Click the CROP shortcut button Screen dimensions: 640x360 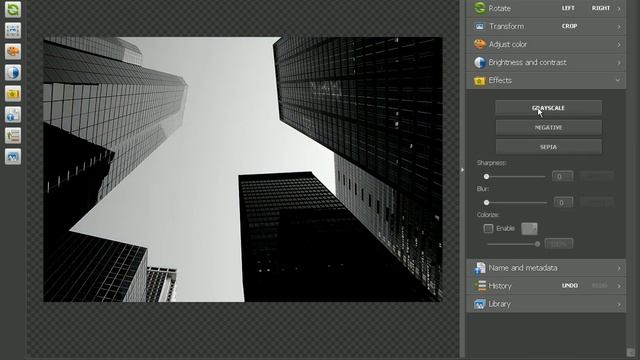coord(569,26)
